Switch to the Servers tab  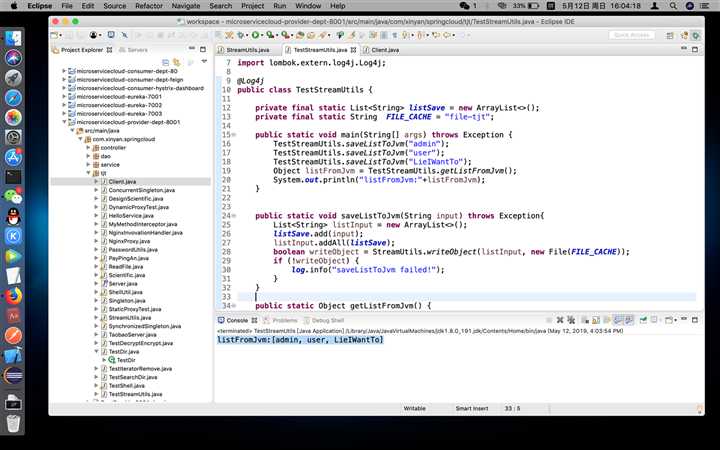[137, 50]
